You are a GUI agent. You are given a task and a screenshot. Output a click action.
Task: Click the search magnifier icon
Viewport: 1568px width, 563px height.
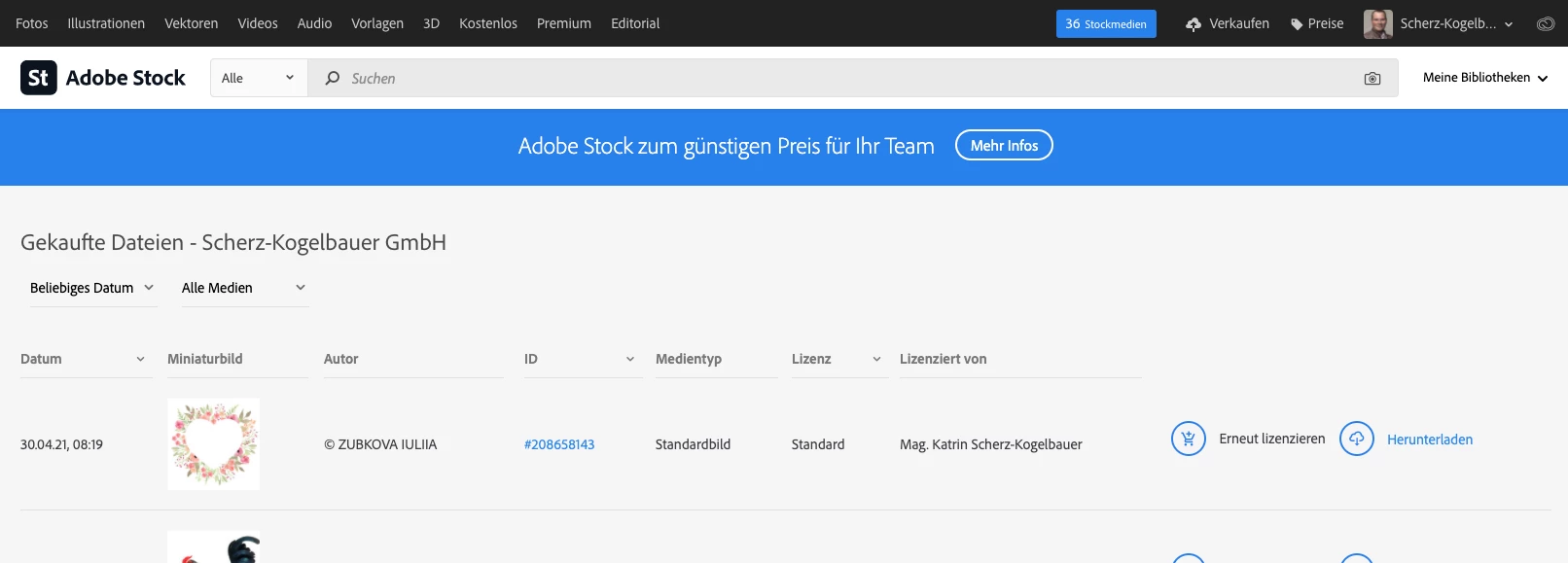coord(333,78)
